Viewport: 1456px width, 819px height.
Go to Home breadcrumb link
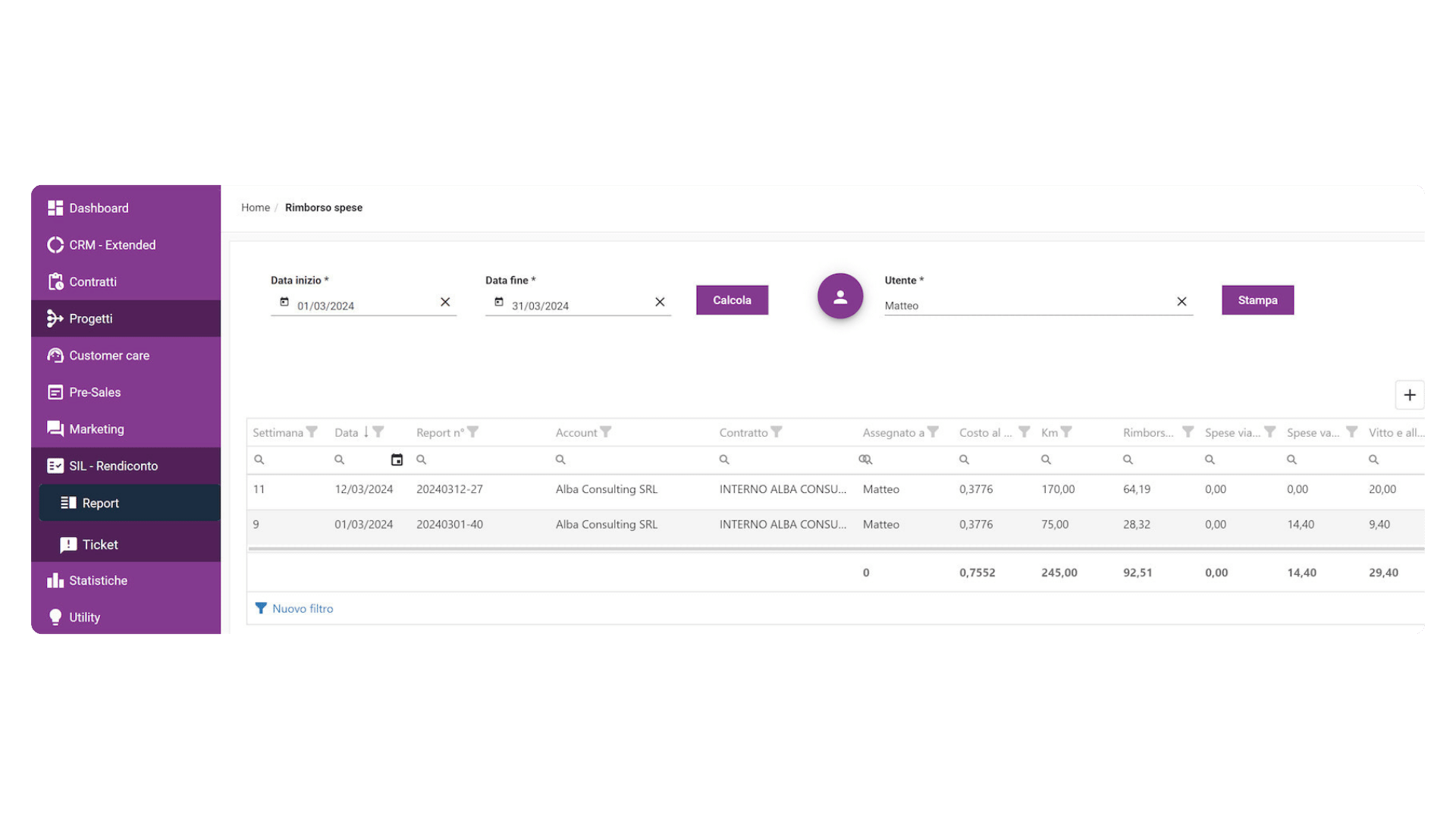[256, 207]
